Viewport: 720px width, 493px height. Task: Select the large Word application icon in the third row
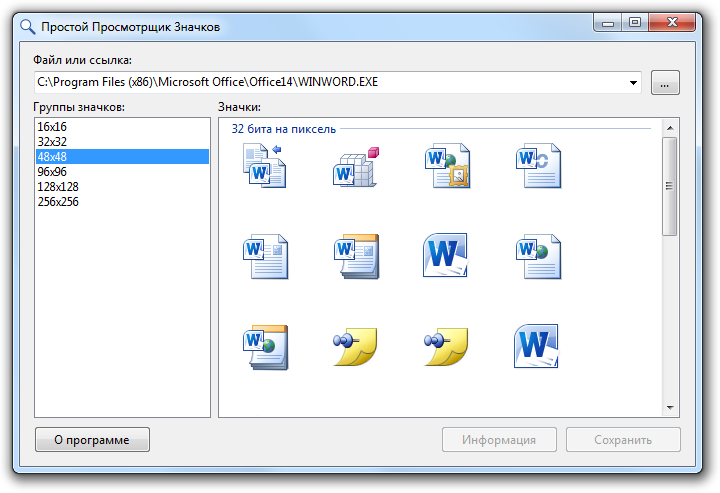pos(536,346)
